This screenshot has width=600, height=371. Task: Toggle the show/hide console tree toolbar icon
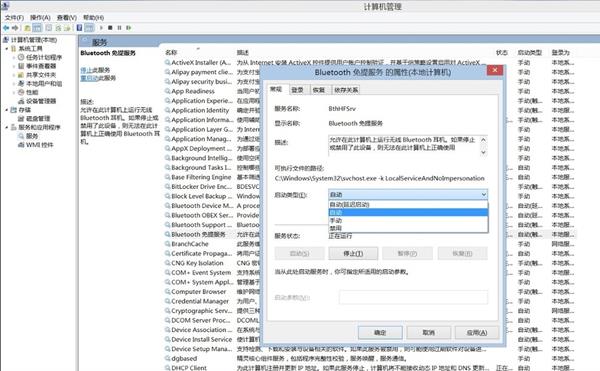pos(37,28)
